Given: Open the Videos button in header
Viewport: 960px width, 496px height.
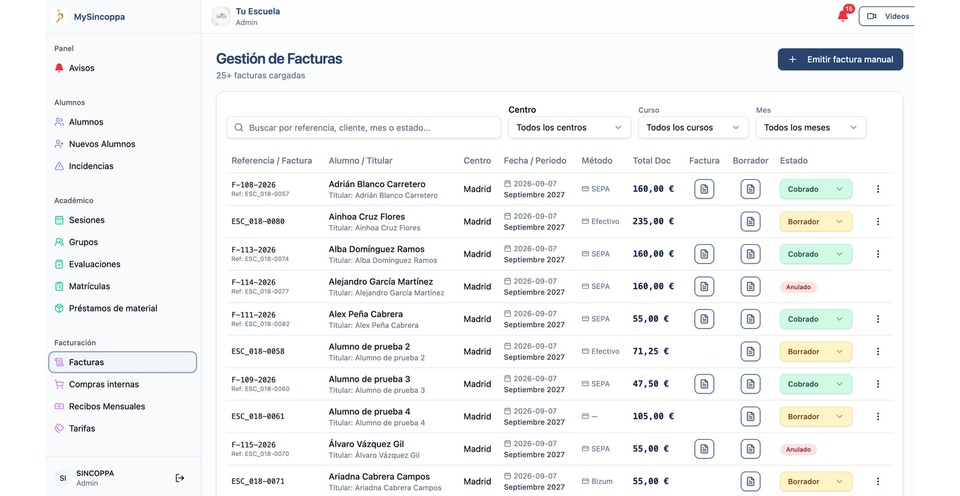Looking at the screenshot, I should (887, 17).
